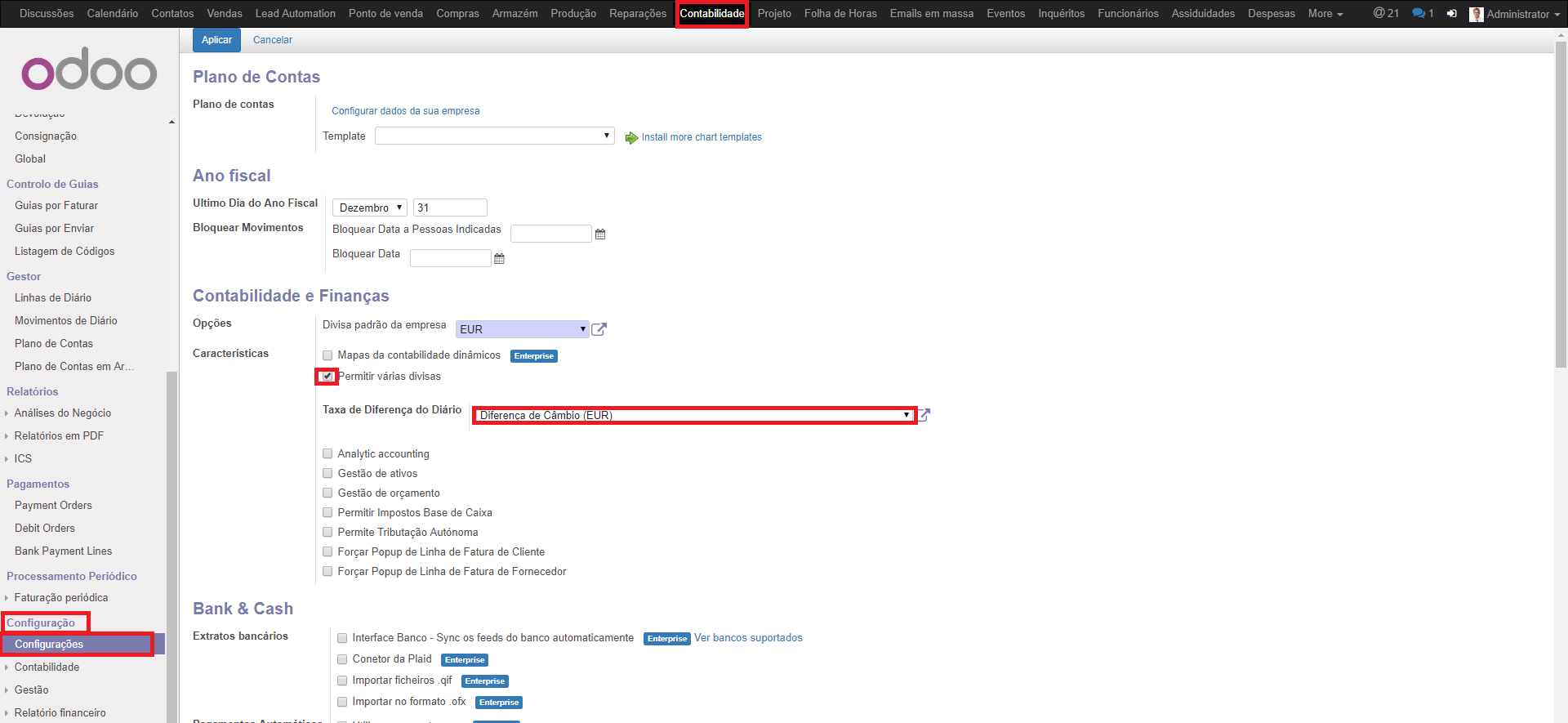Open the More menu in top bar
Viewport: 1568px width, 723px height.
(1325, 13)
